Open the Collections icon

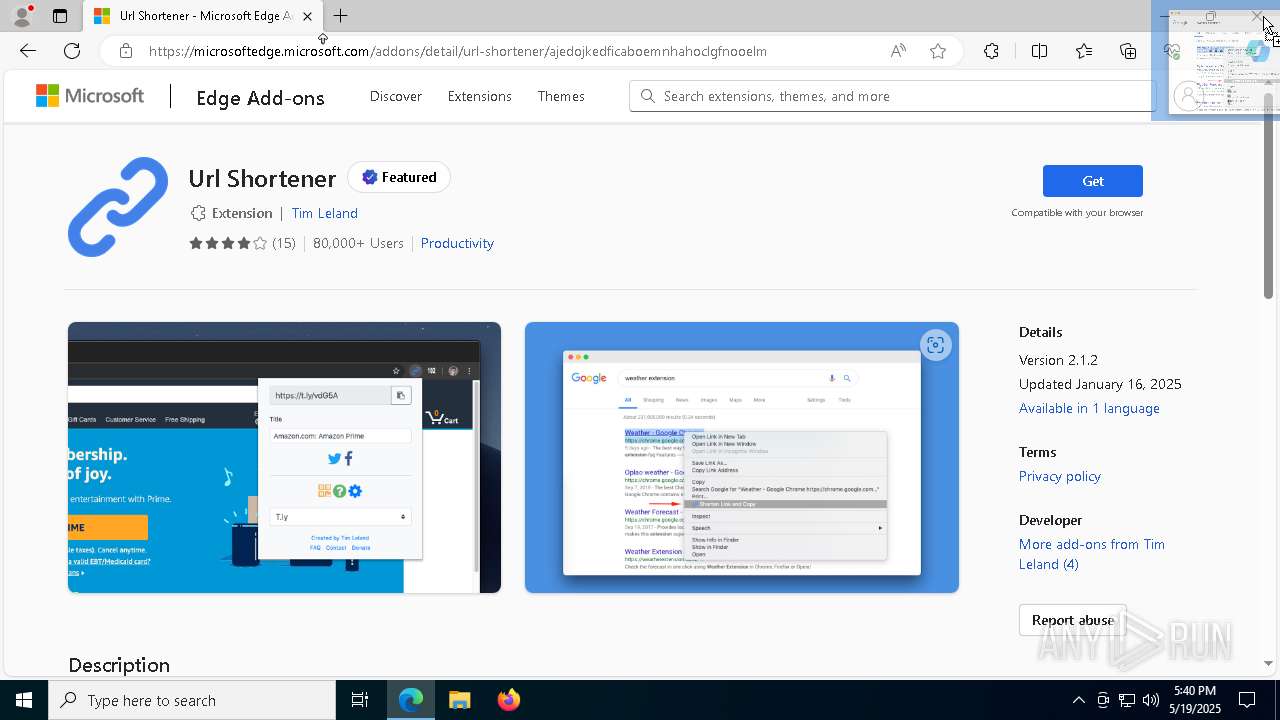coord(1128,51)
